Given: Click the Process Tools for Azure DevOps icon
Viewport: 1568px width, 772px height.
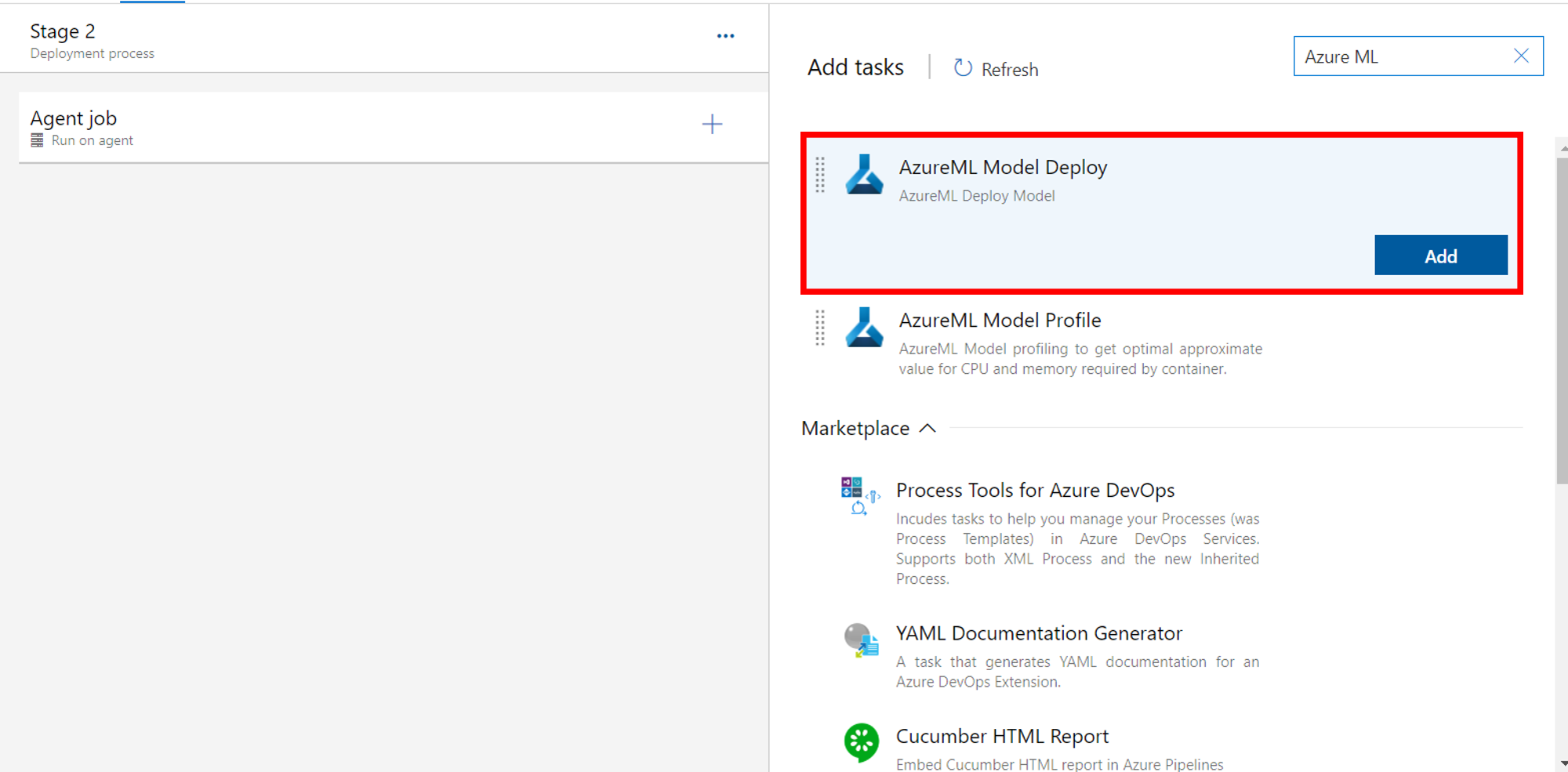Looking at the screenshot, I should coord(861,495).
